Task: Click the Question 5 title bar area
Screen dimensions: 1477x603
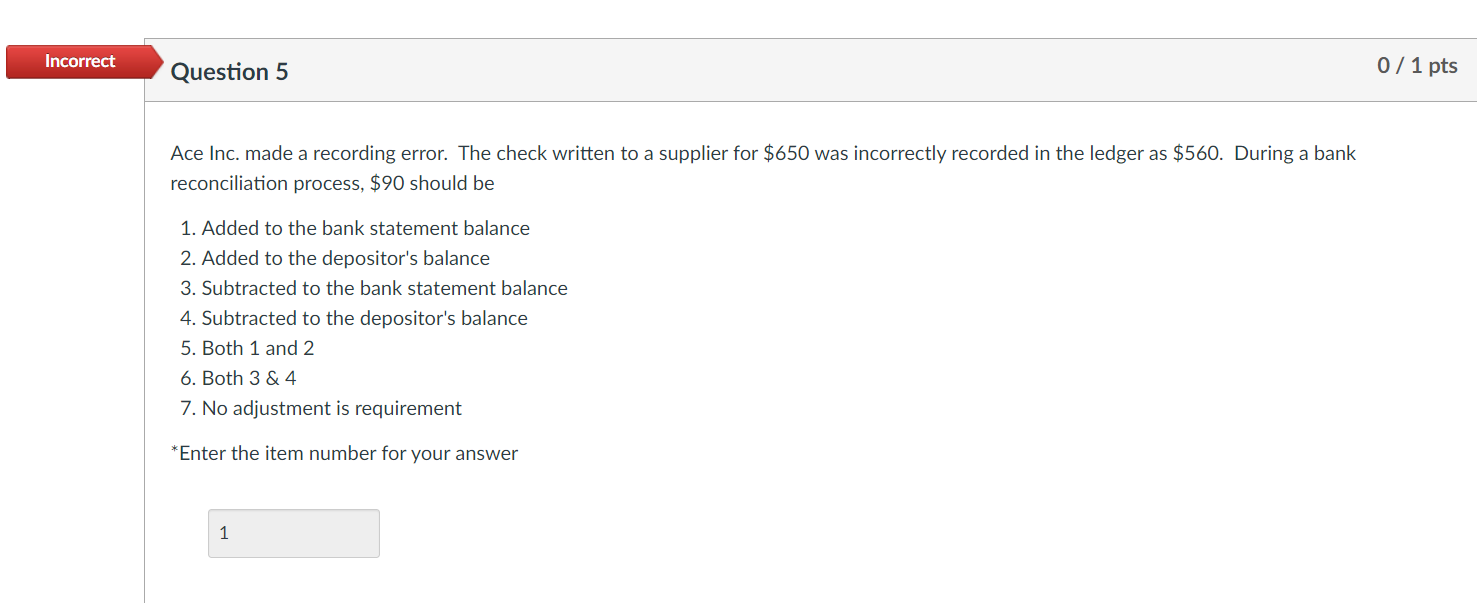Action: click(700, 70)
